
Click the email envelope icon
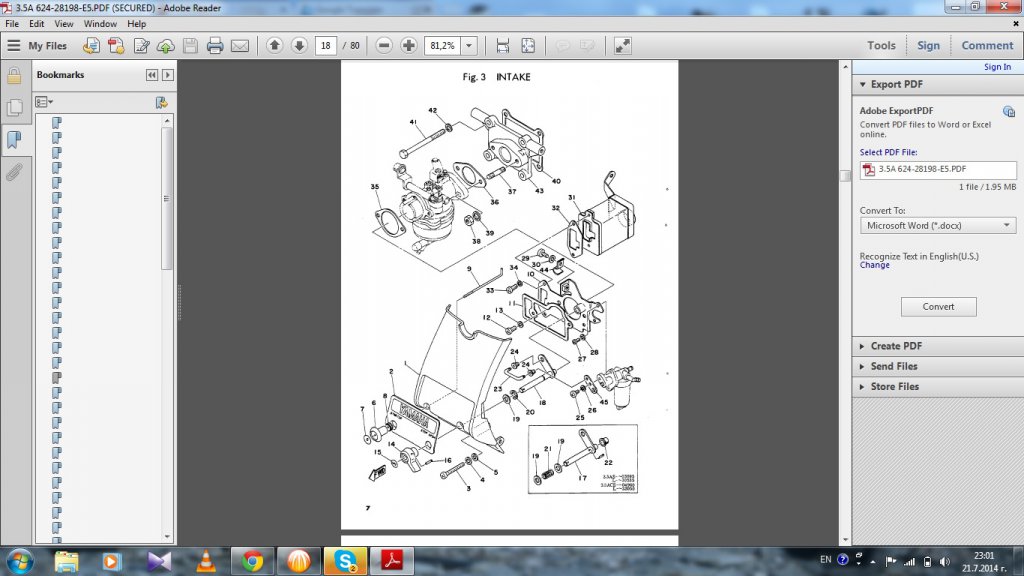(240, 46)
